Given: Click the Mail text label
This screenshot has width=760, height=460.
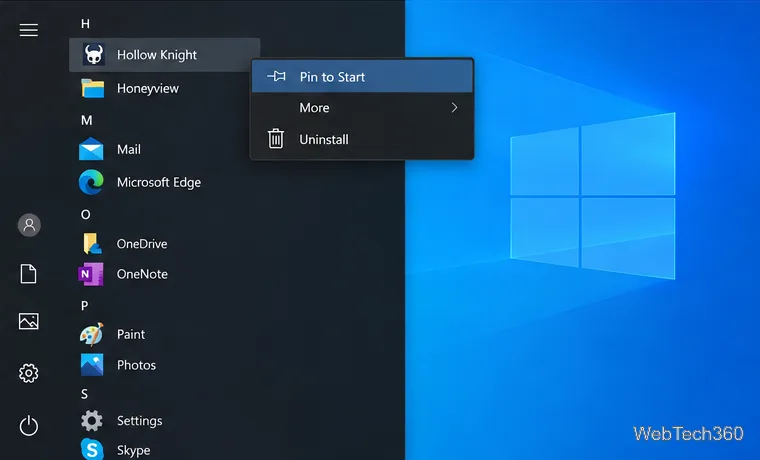Looking at the screenshot, I should pyautogui.click(x=129, y=149).
